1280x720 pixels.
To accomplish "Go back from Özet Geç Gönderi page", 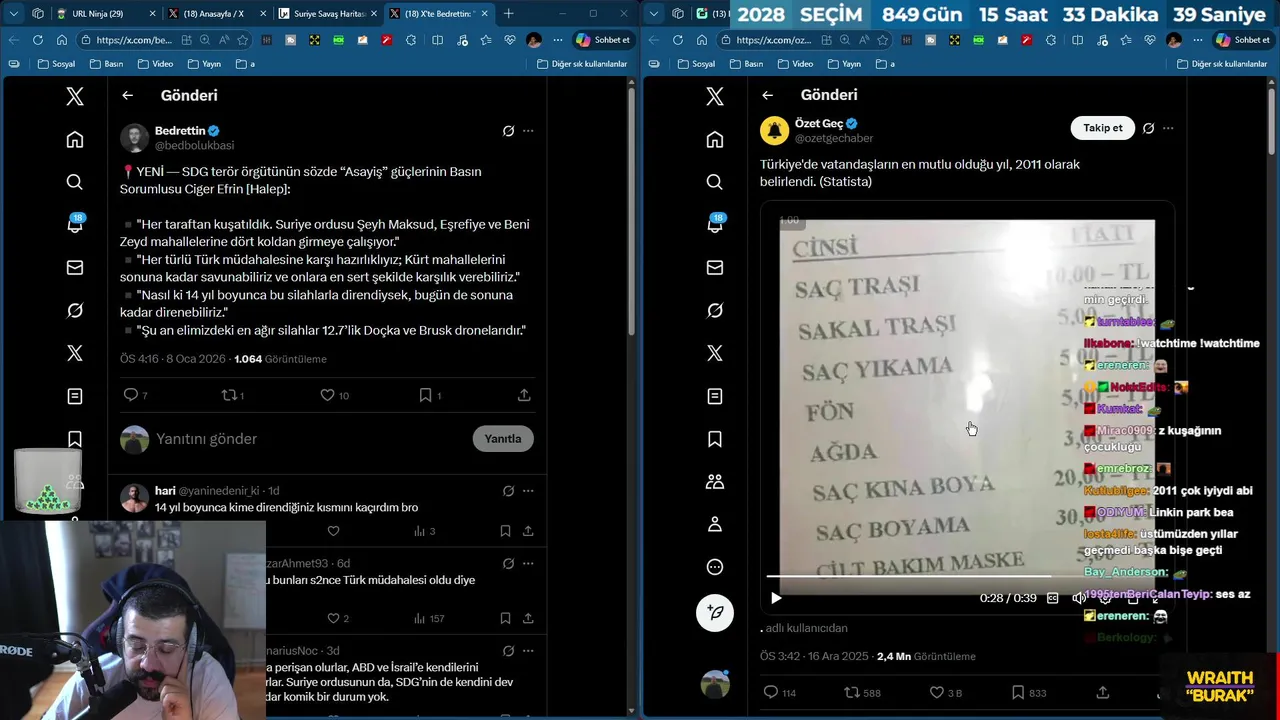I will (x=768, y=95).
